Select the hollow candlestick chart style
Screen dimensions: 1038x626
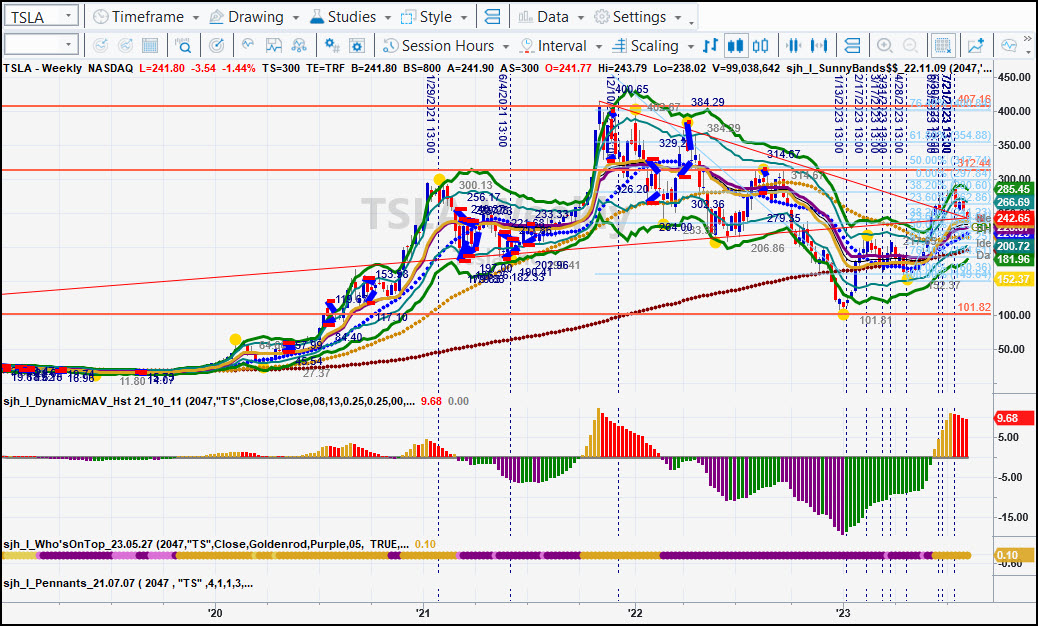coord(761,46)
